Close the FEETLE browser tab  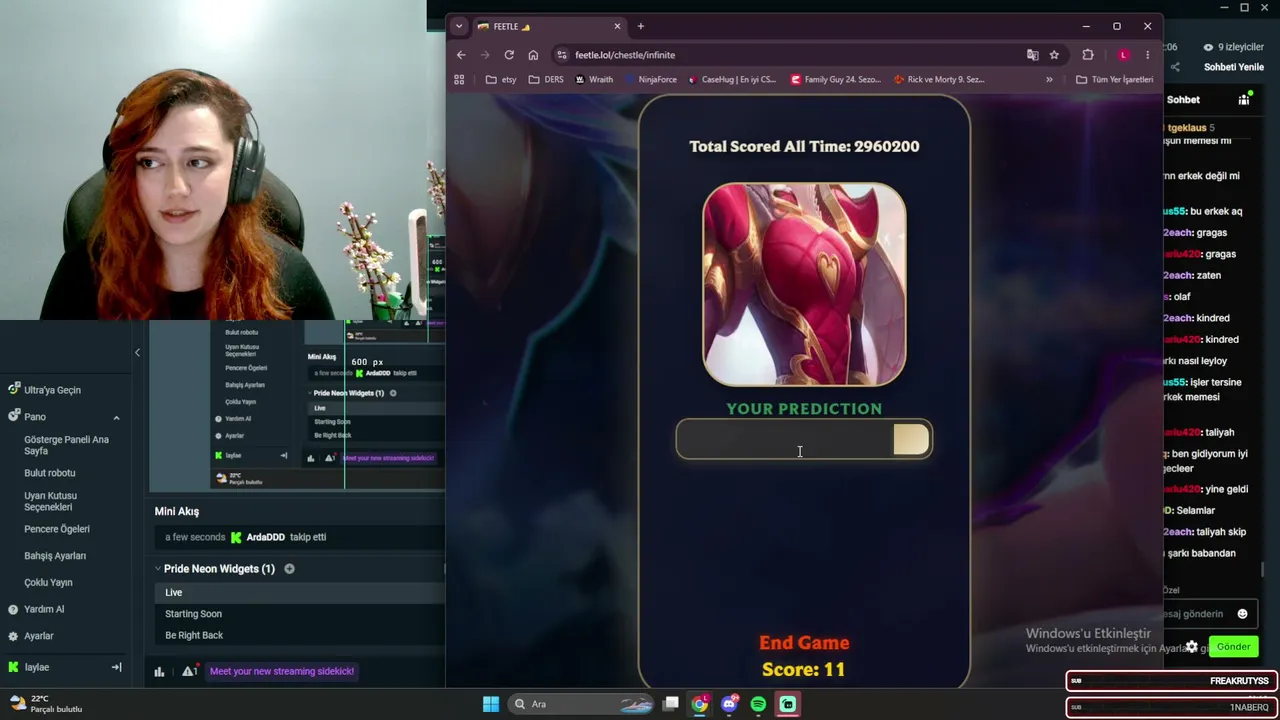click(x=617, y=26)
